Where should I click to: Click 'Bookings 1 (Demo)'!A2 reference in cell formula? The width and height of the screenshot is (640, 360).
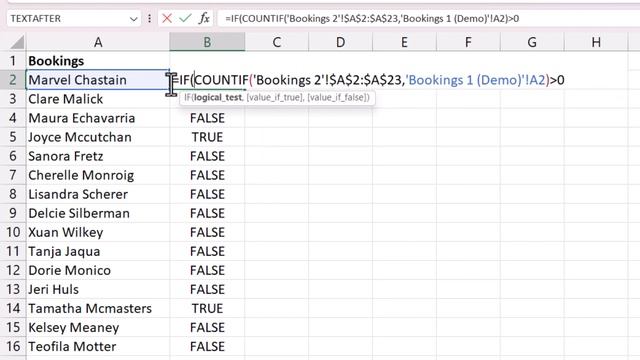(x=477, y=80)
